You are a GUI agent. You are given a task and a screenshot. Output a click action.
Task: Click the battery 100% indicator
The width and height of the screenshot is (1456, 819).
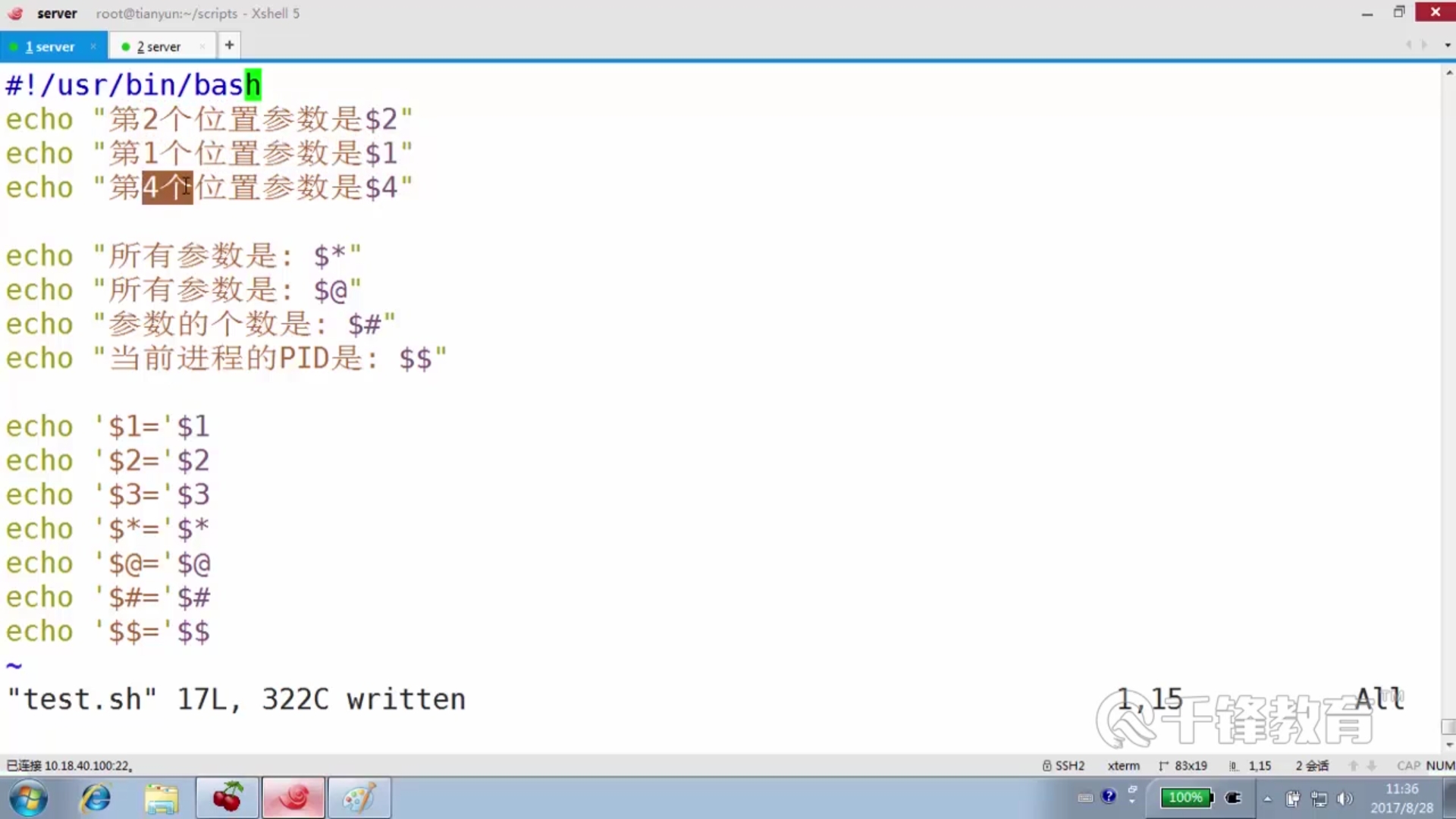click(x=1186, y=798)
